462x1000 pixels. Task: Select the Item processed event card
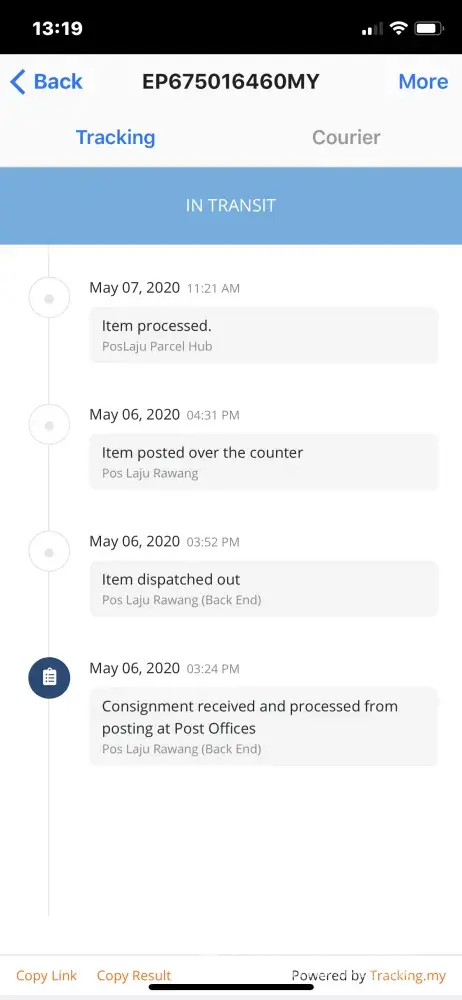(264, 335)
